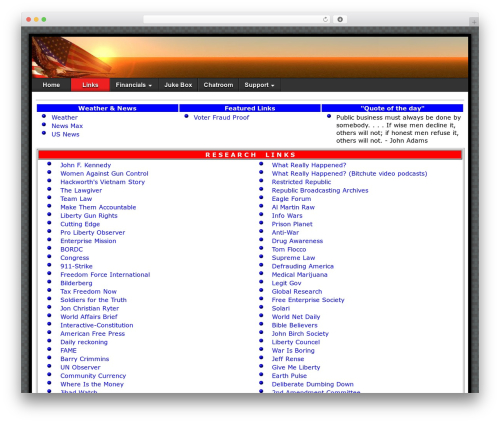
Task: Open World Affairs Brief link
Action: 89,317
